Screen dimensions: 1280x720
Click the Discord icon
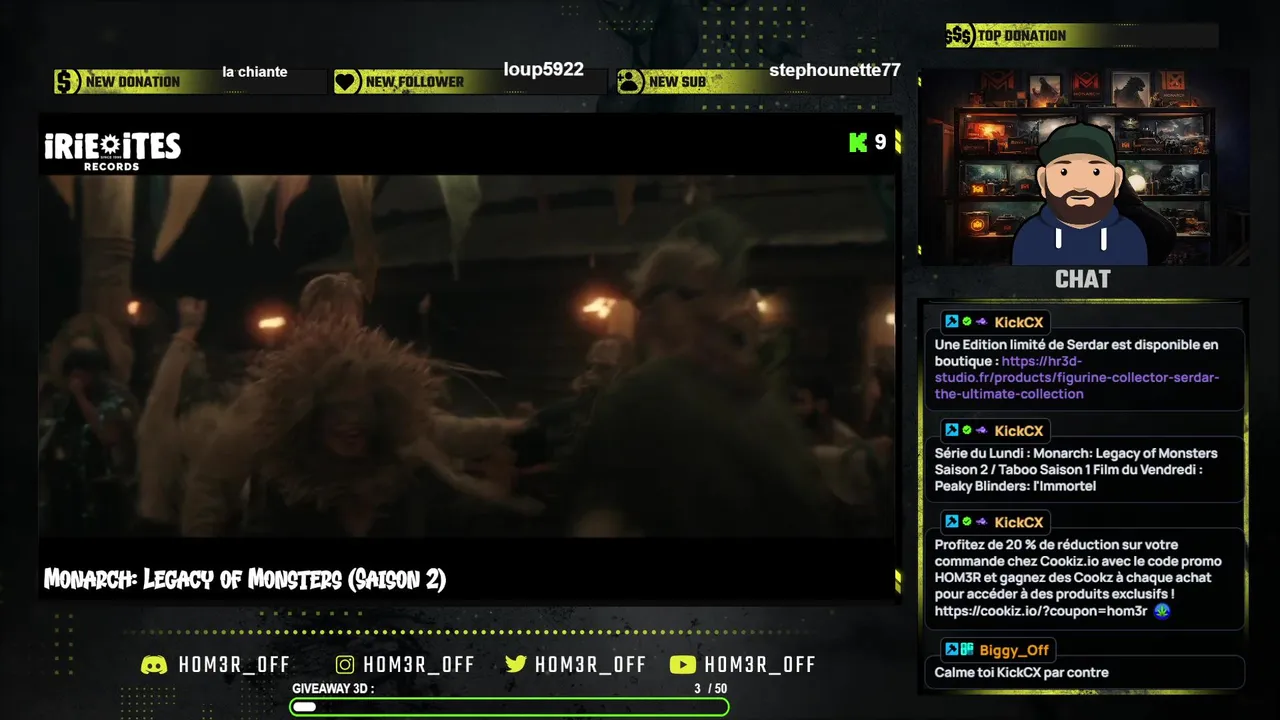click(x=154, y=665)
